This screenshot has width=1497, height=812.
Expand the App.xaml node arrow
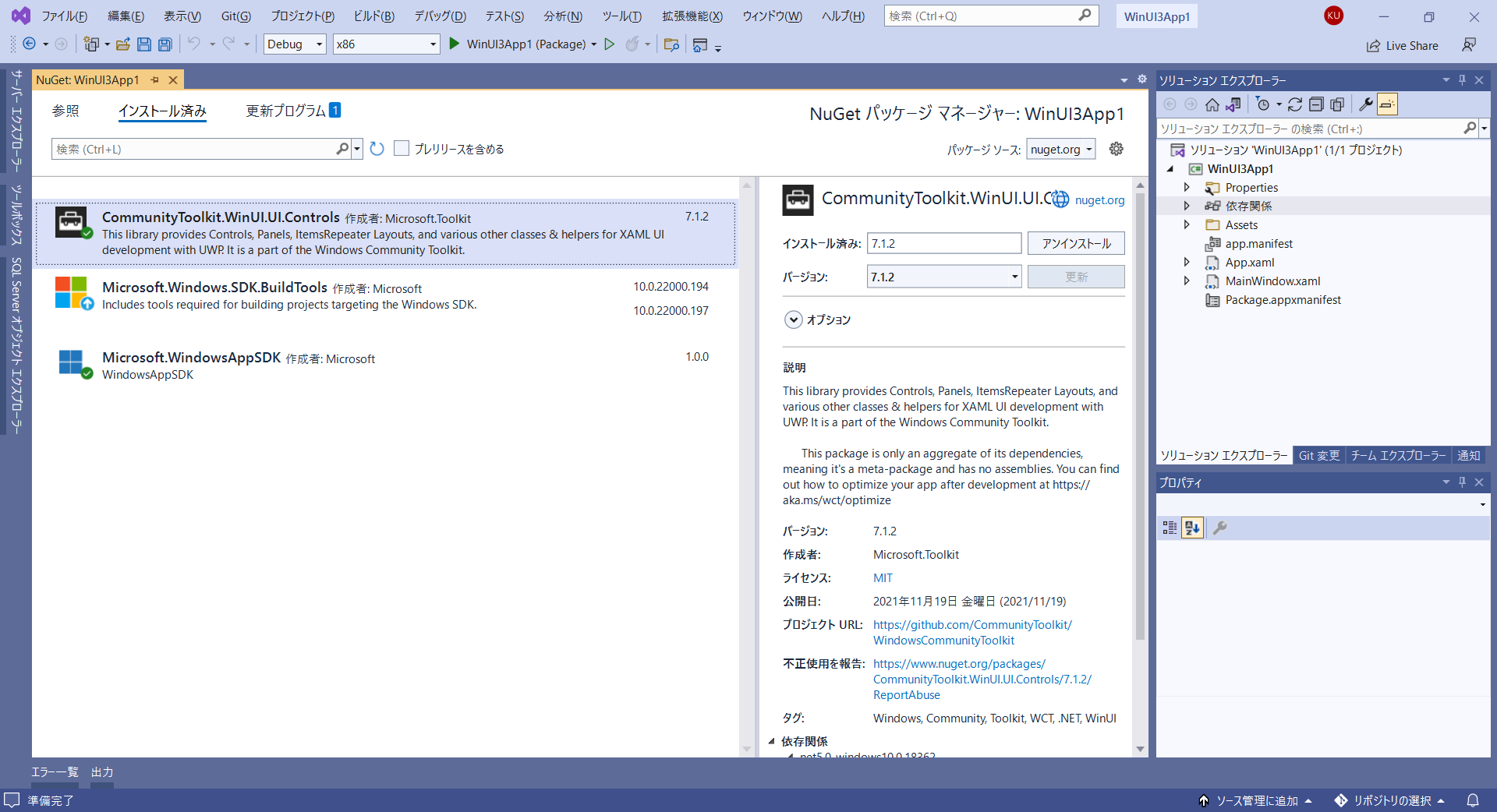point(1187,262)
